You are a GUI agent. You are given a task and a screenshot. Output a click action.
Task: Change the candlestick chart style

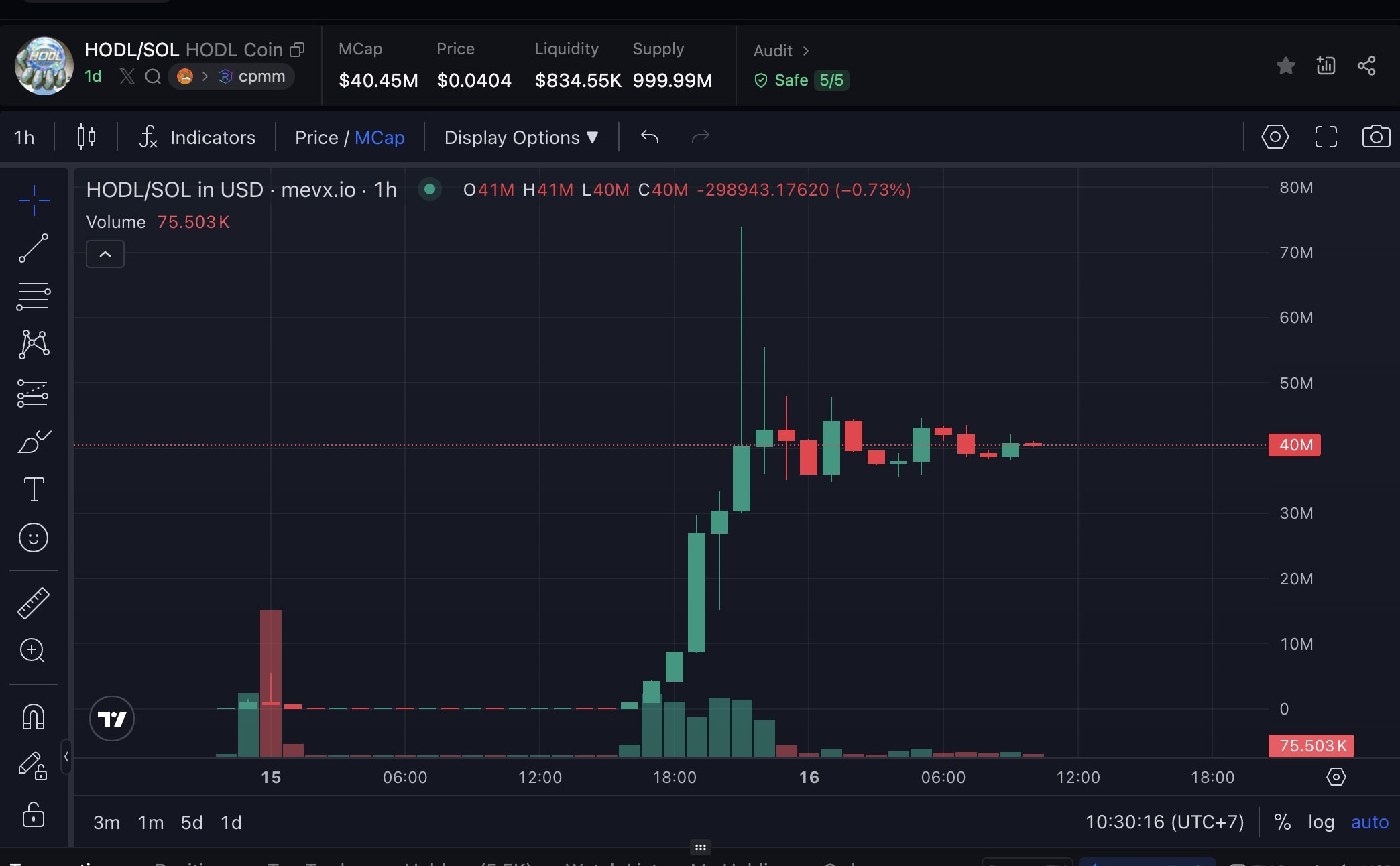86,137
